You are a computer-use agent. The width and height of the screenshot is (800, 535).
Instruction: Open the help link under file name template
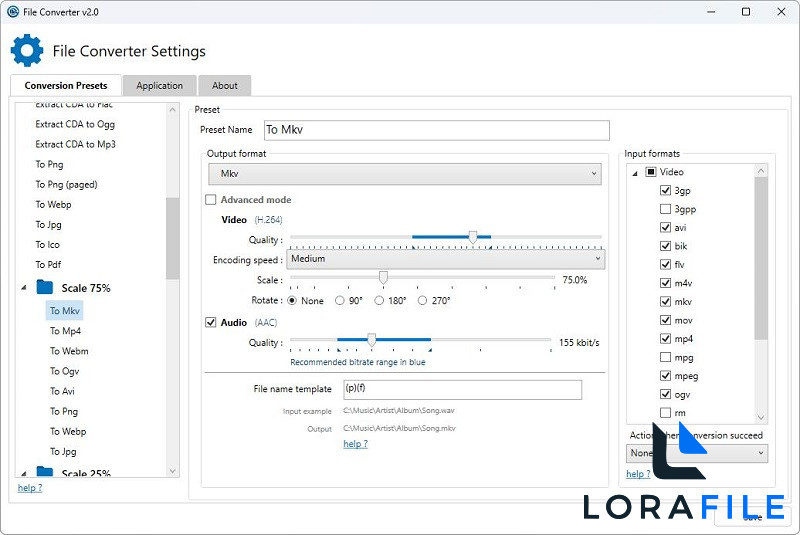click(355, 444)
